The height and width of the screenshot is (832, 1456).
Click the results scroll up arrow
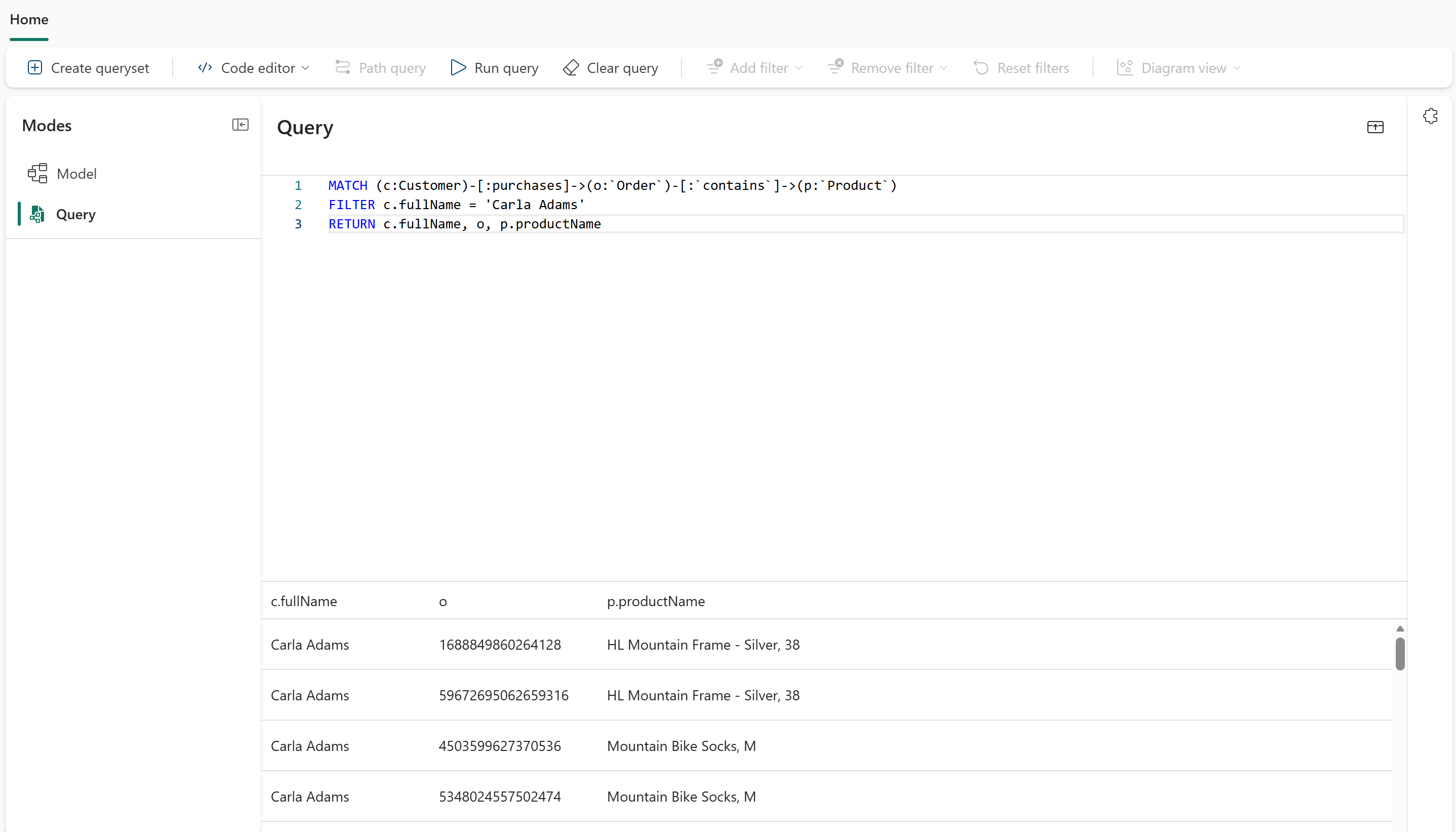tap(1400, 628)
